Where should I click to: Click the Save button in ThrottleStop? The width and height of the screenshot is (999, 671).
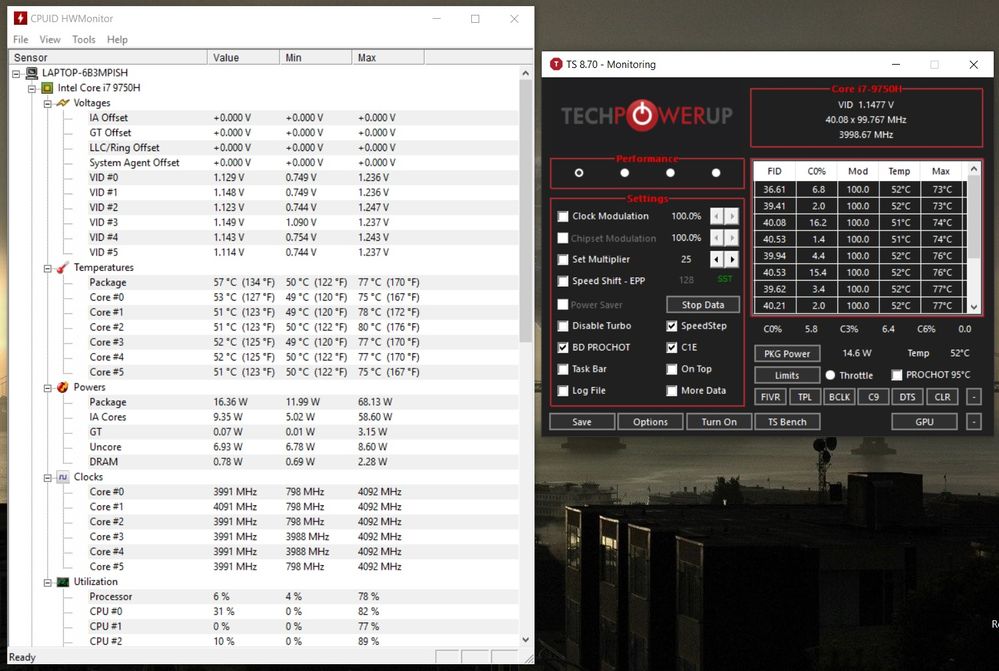click(x=582, y=422)
